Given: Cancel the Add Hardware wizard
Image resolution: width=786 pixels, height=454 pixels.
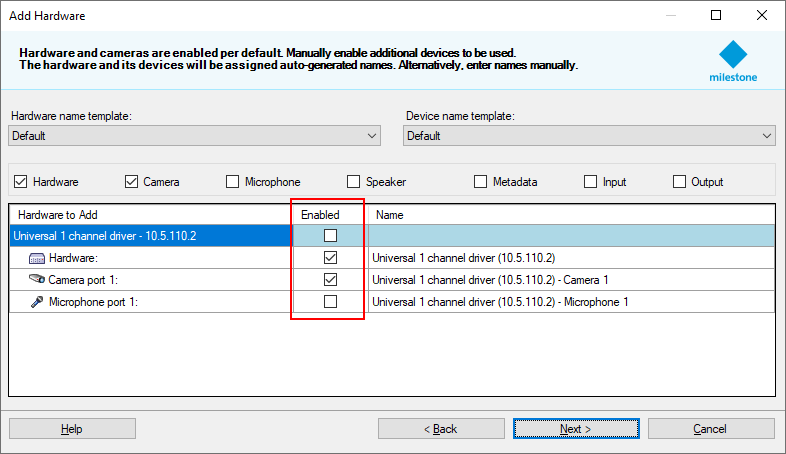Looking at the screenshot, I should click(711, 429).
